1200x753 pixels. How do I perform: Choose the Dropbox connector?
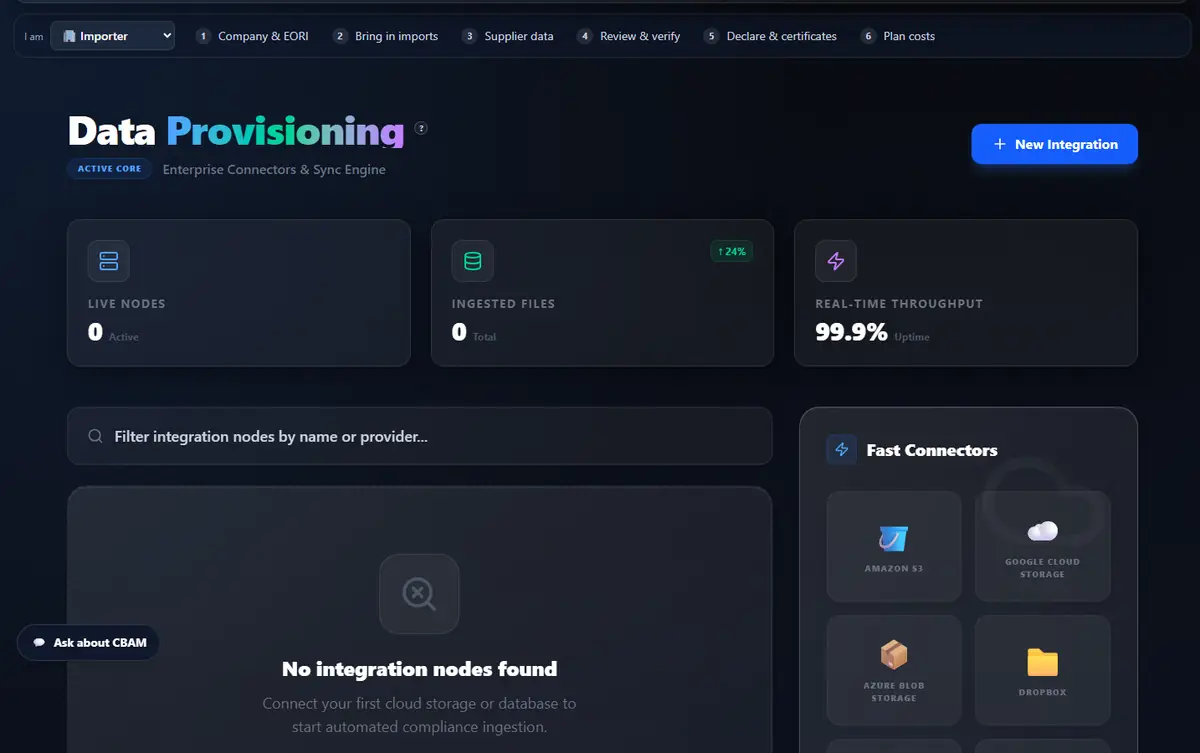coord(1042,670)
